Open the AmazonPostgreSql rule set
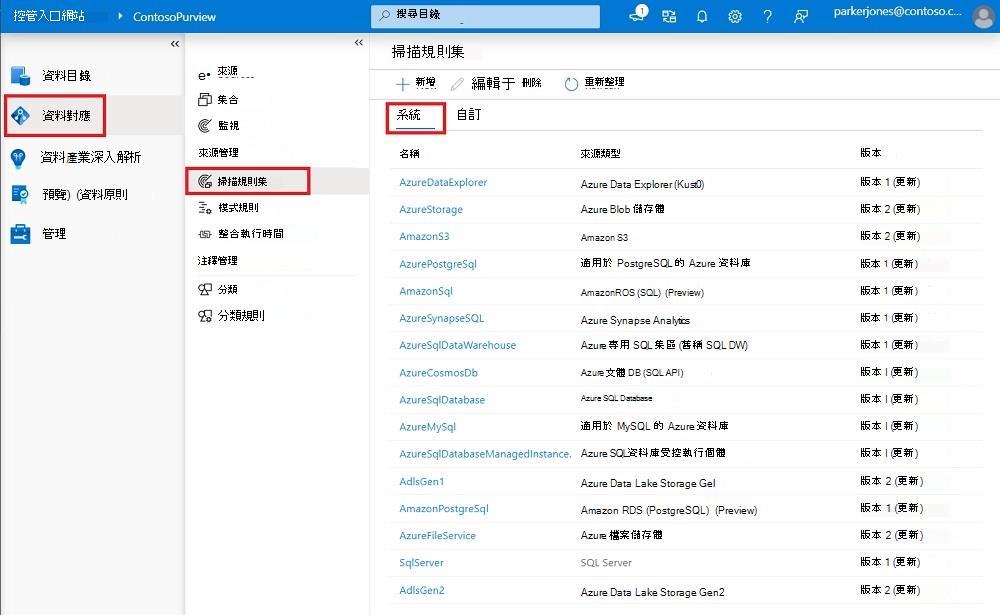This screenshot has height=615, width=1000. tap(444, 508)
